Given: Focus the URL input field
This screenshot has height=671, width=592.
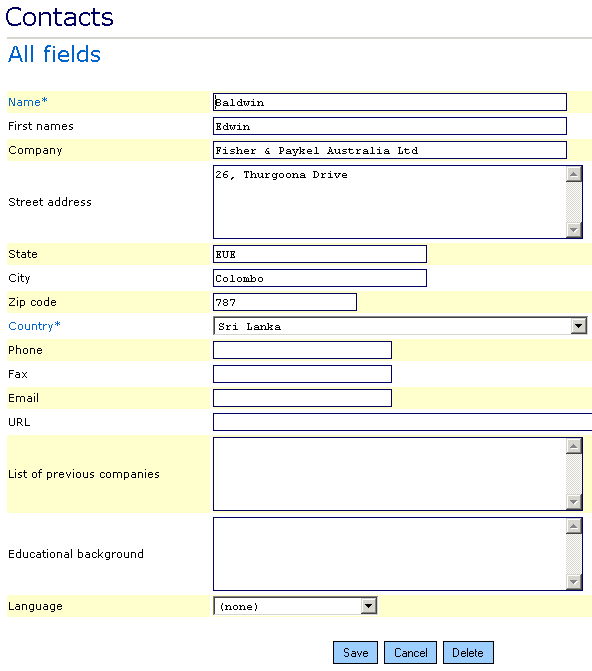Looking at the screenshot, I should 402,422.
